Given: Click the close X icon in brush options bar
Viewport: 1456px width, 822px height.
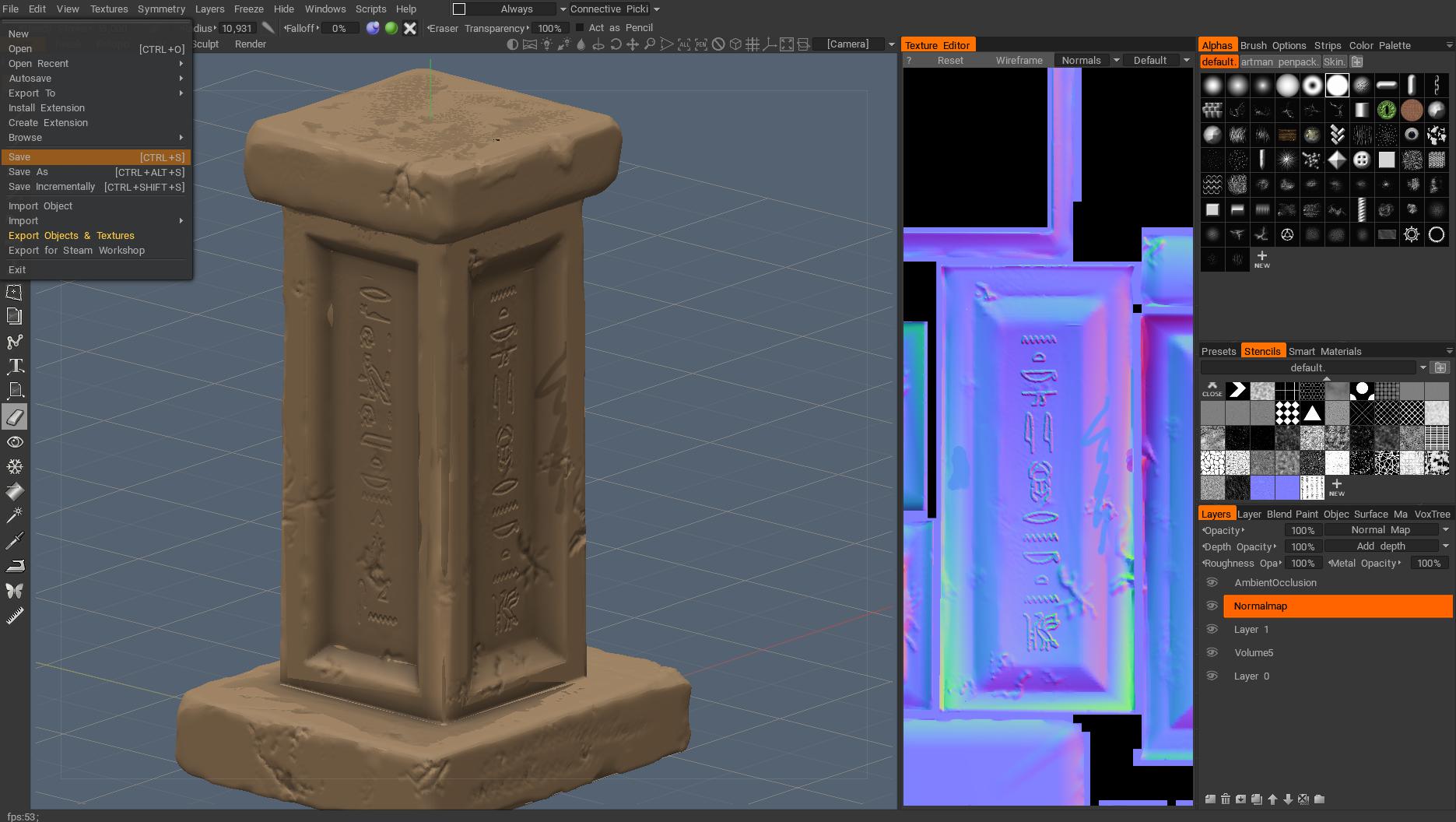Looking at the screenshot, I should click(x=410, y=28).
